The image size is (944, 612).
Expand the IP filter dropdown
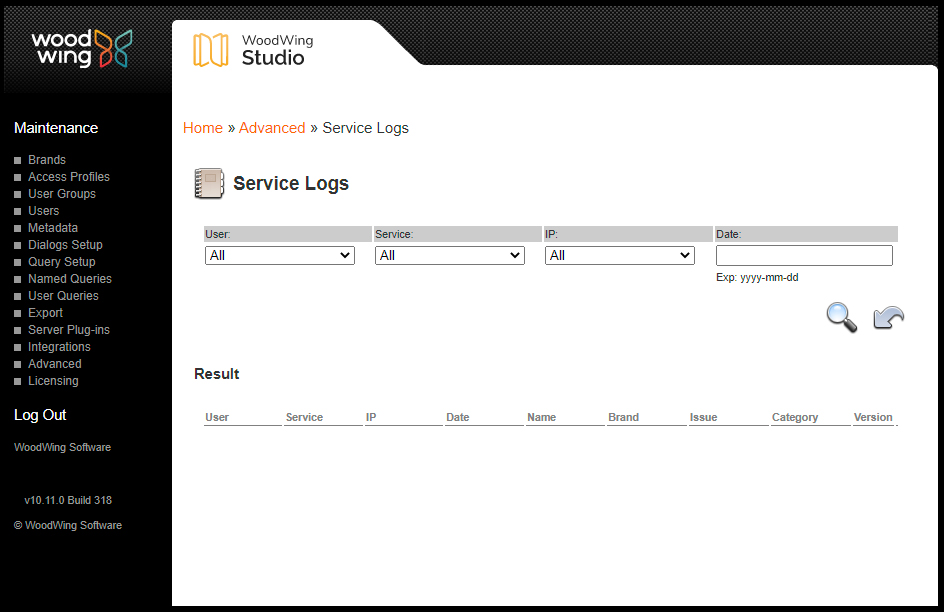[620, 255]
